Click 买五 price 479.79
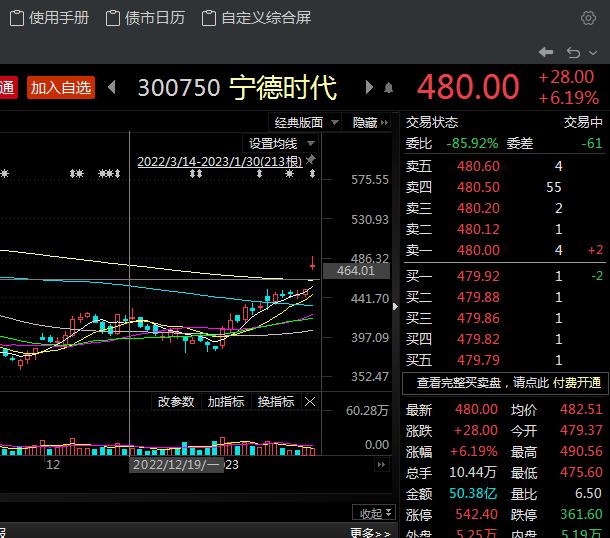 pos(478,360)
